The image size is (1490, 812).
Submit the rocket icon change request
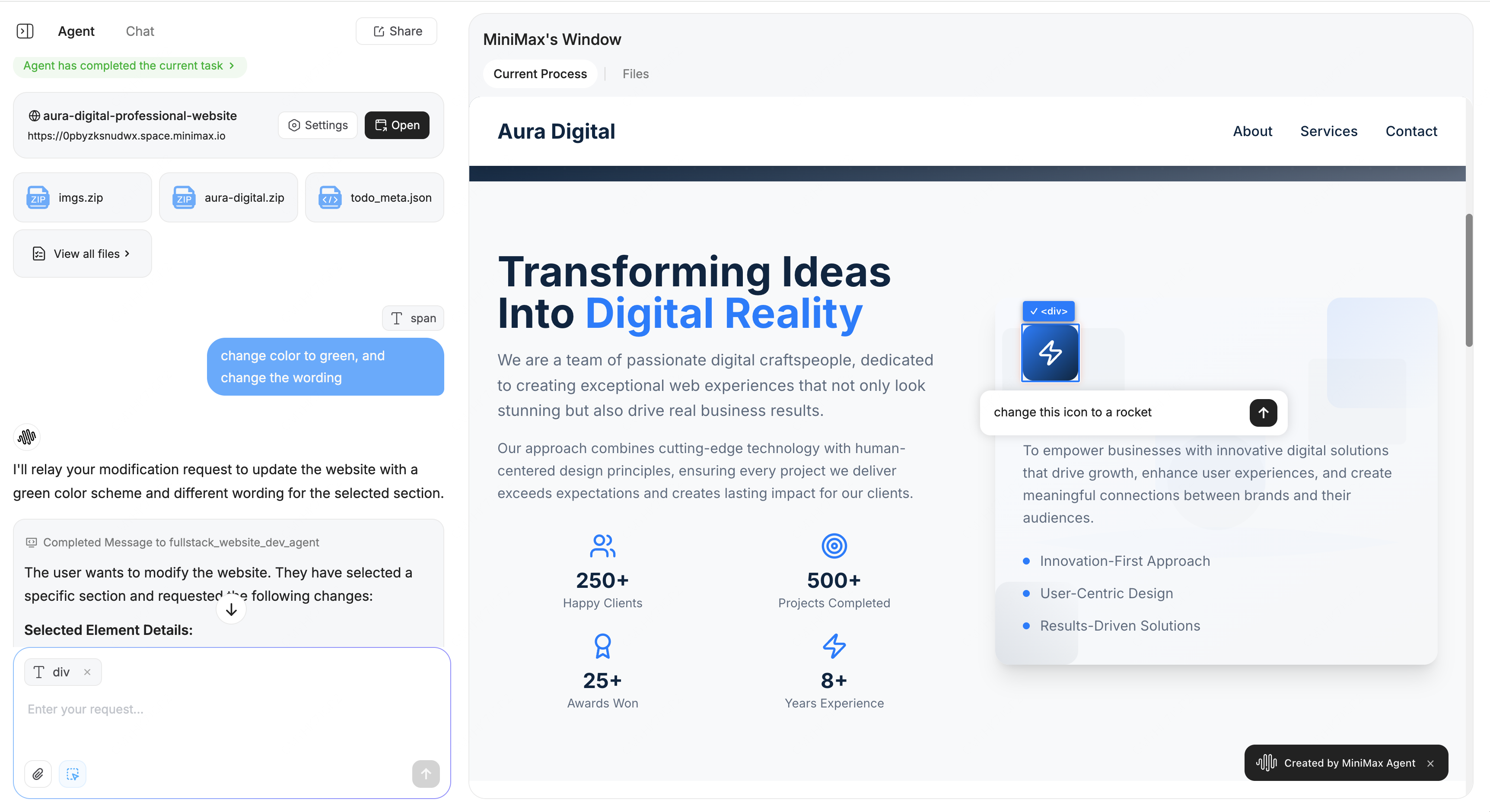click(x=1263, y=412)
